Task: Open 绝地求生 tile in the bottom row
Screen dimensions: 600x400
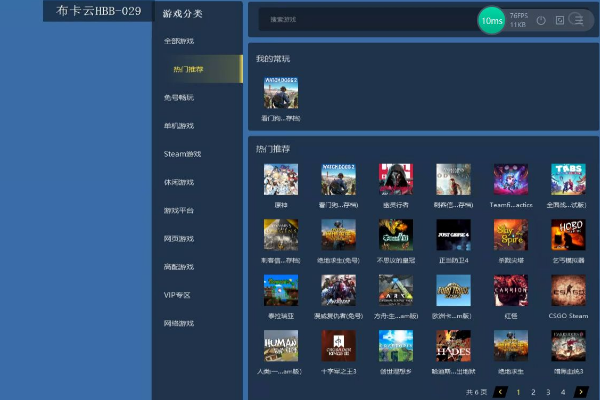Action: click(511, 346)
